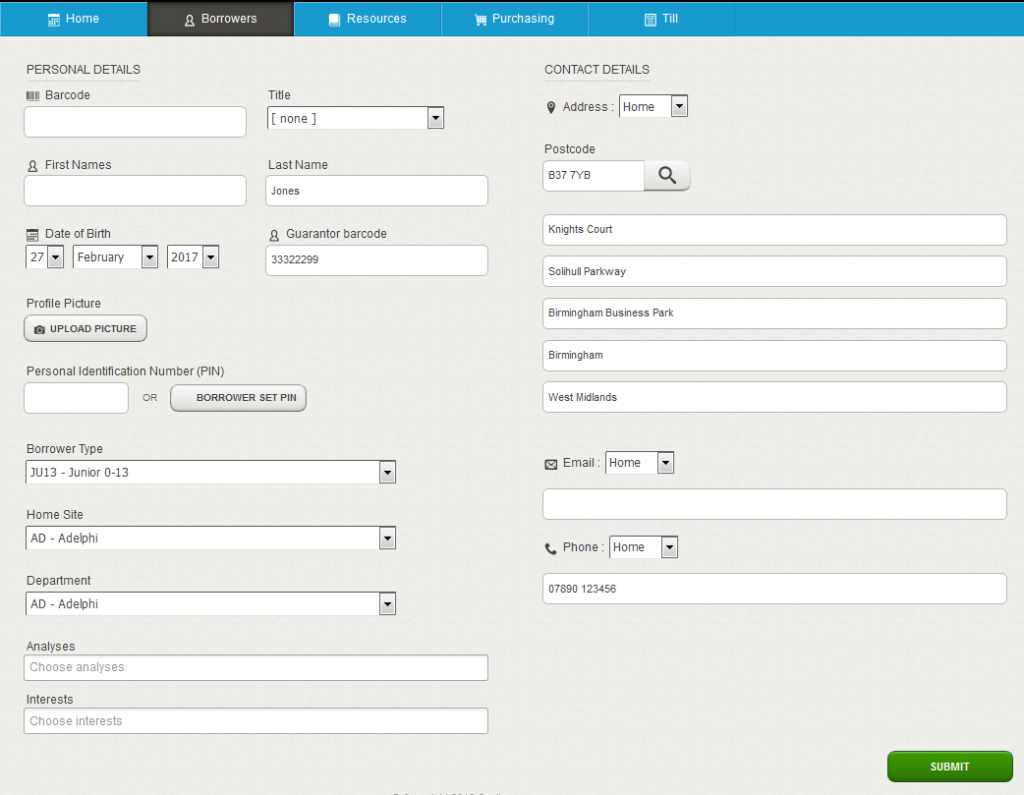Open the birth year dropdown
This screenshot has height=795, width=1024.
pyautogui.click(x=193, y=257)
